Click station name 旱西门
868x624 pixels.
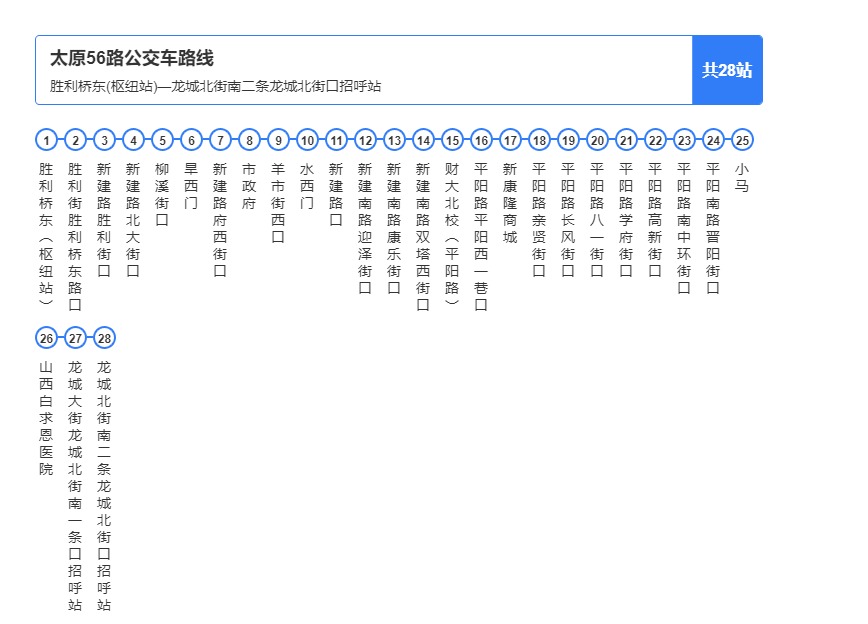pos(191,185)
